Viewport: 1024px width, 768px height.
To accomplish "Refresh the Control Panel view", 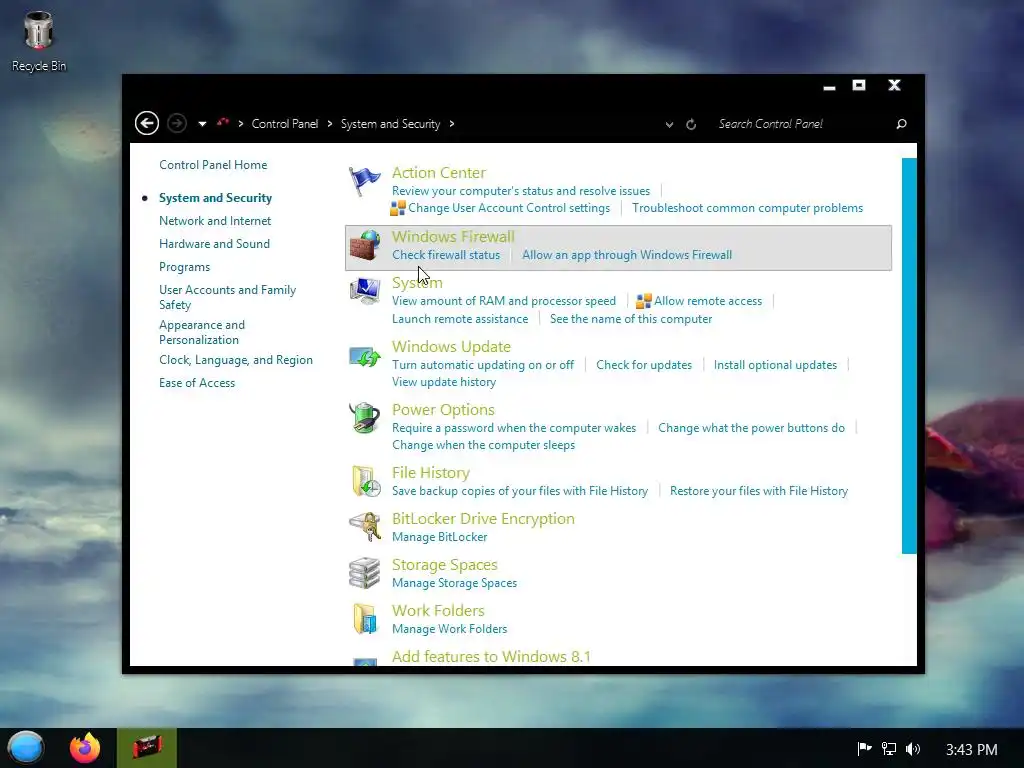I will coord(691,124).
